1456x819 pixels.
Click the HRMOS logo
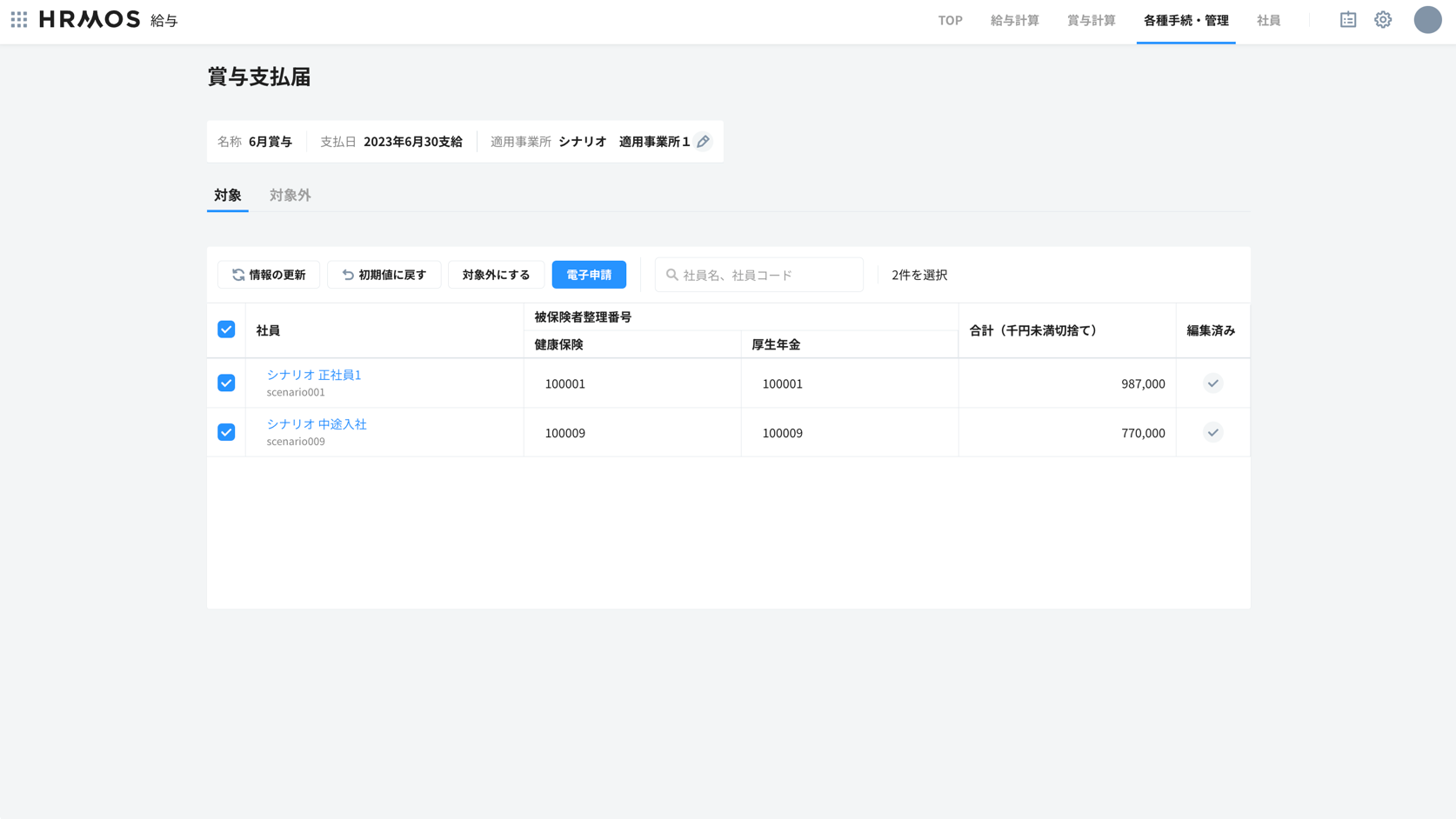click(x=90, y=19)
